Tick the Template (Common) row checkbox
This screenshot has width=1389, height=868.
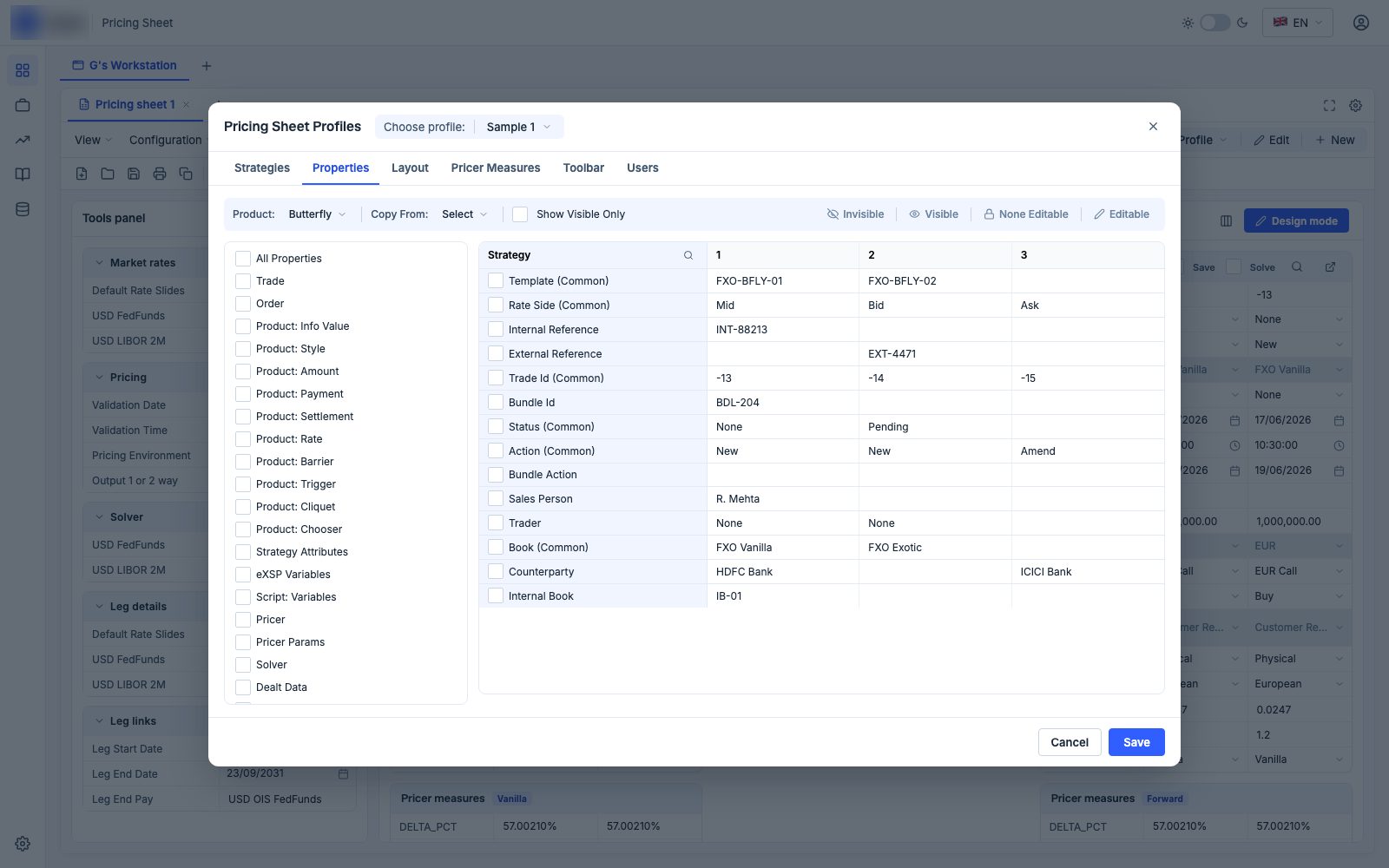pyautogui.click(x=496, y=280)
